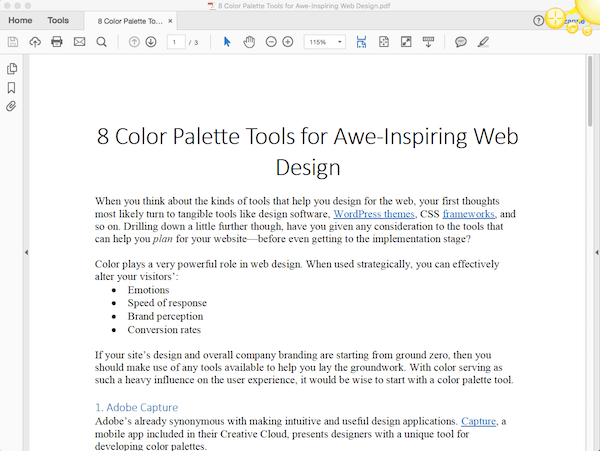Switch to the Home tab
Viewport: 600px width, 451px height.
pyautogui.click(x=20, y=20)
